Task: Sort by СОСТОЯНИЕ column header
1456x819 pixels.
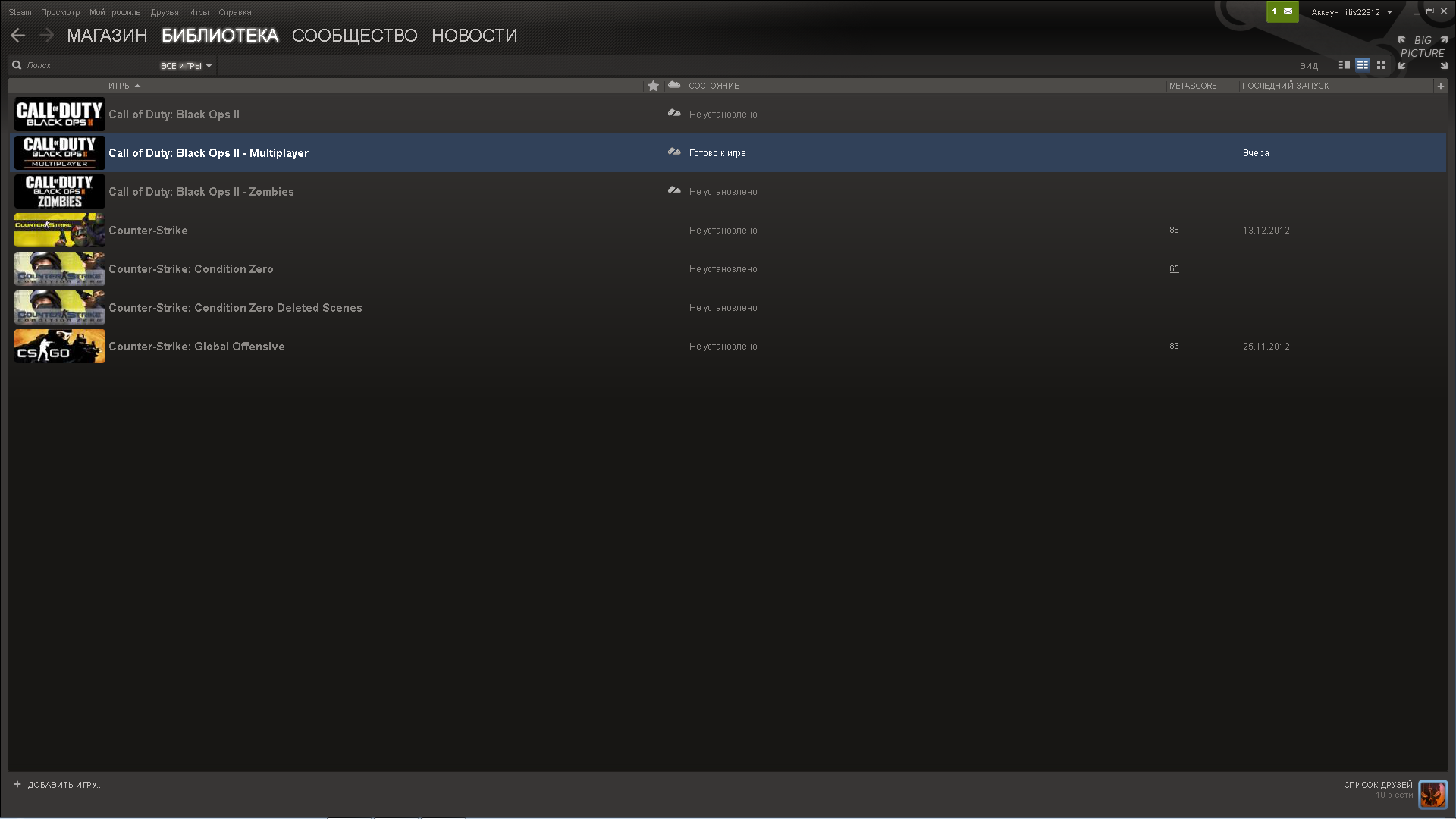Action: pos(714,86)
